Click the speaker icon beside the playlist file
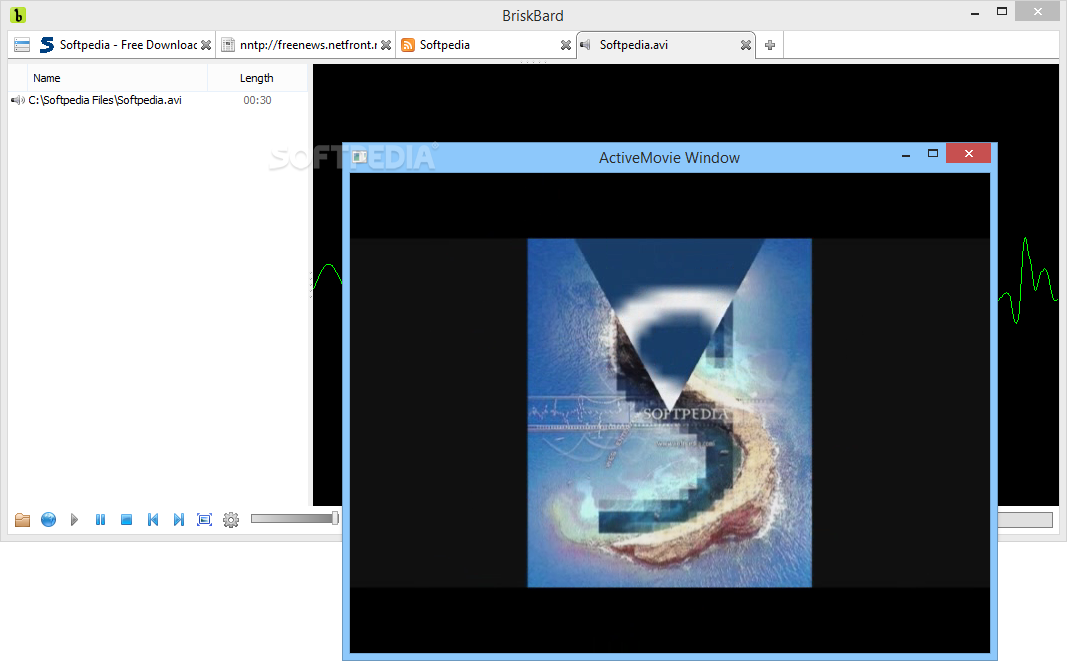This screenshot has width=1067, height=661. click(x=18, y=100)
